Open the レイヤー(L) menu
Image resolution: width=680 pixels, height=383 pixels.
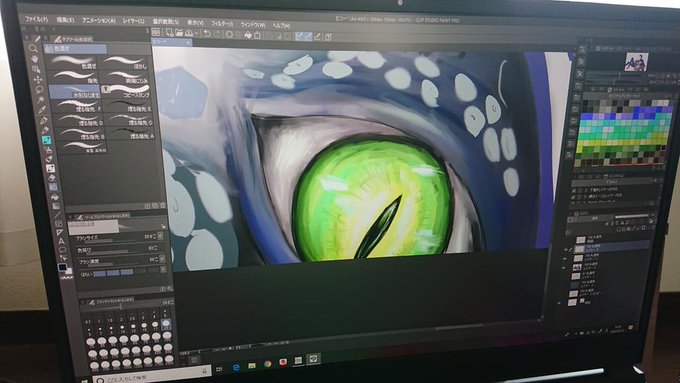[133, 20]
